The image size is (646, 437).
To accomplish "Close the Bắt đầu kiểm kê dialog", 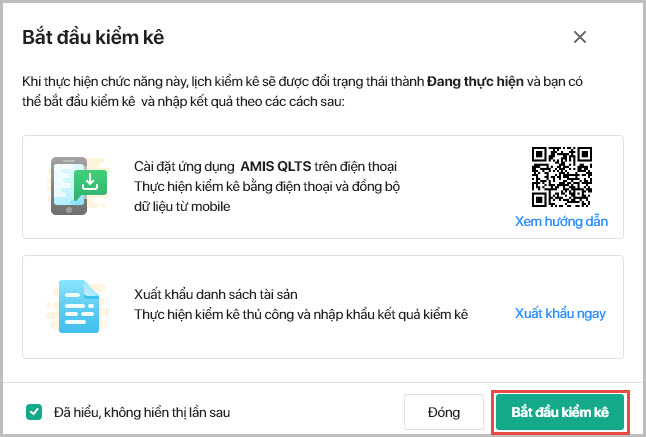I will pyautogui.click(x=580, y=38).
